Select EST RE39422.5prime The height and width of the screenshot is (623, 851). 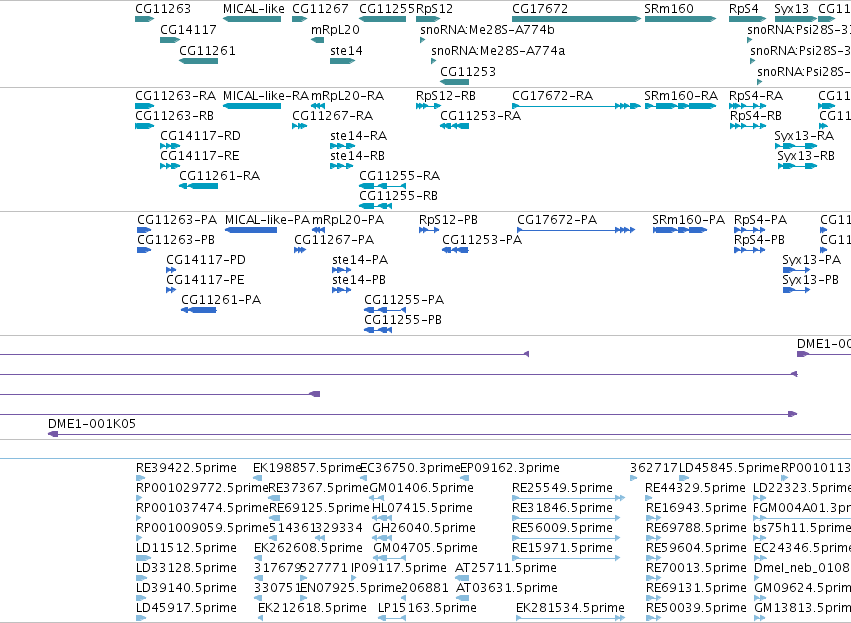tap(186, 468)
